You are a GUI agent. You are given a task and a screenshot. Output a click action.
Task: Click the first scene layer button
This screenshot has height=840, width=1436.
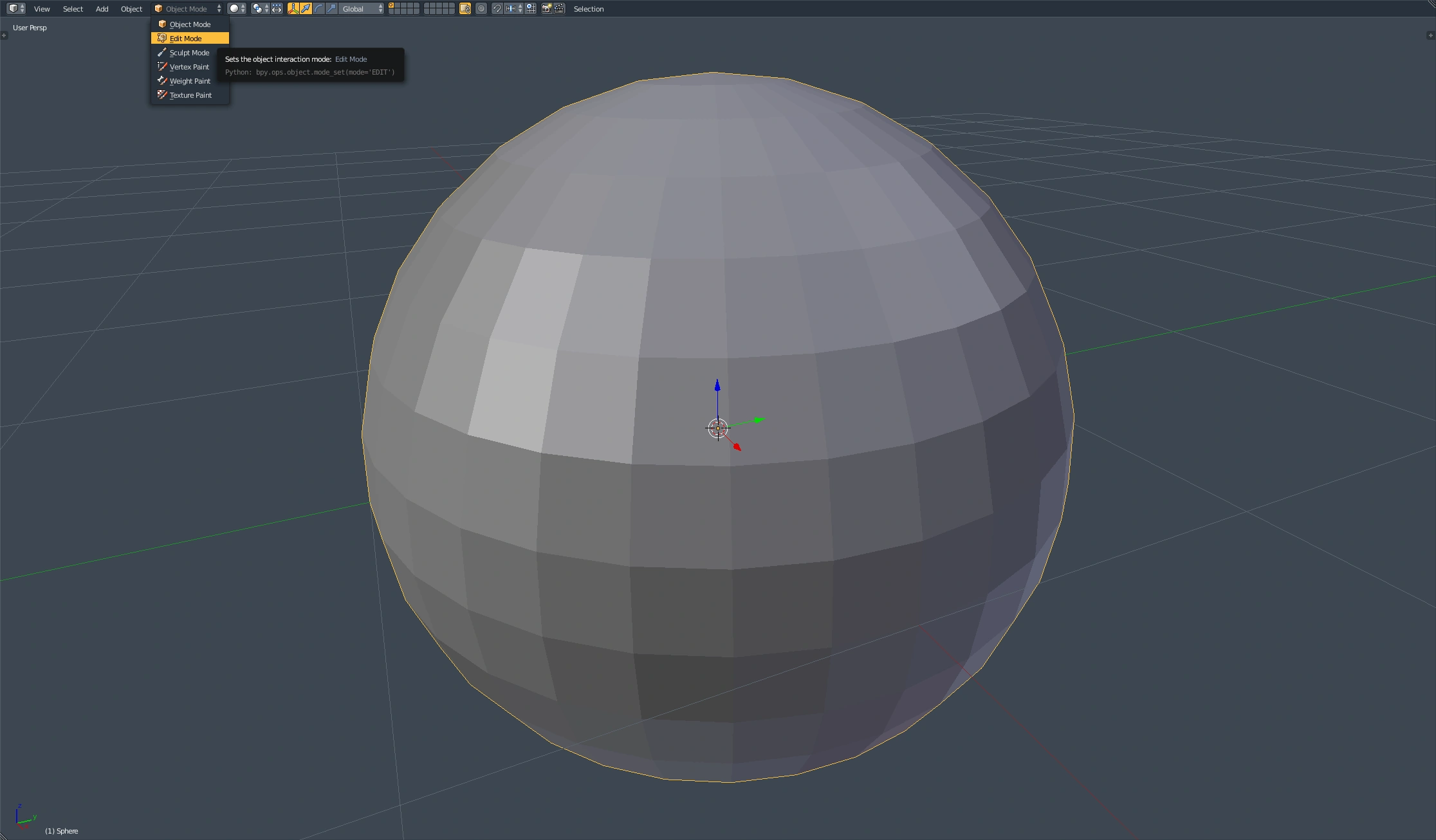[x=391, y=6]
